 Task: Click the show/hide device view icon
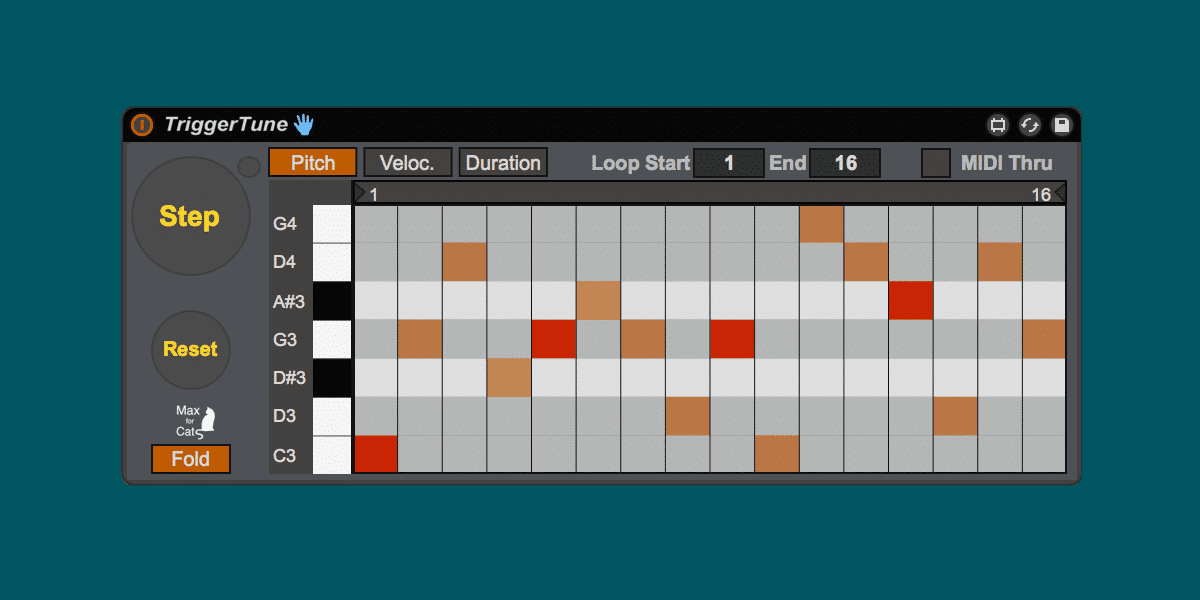(x=997, y=125)
